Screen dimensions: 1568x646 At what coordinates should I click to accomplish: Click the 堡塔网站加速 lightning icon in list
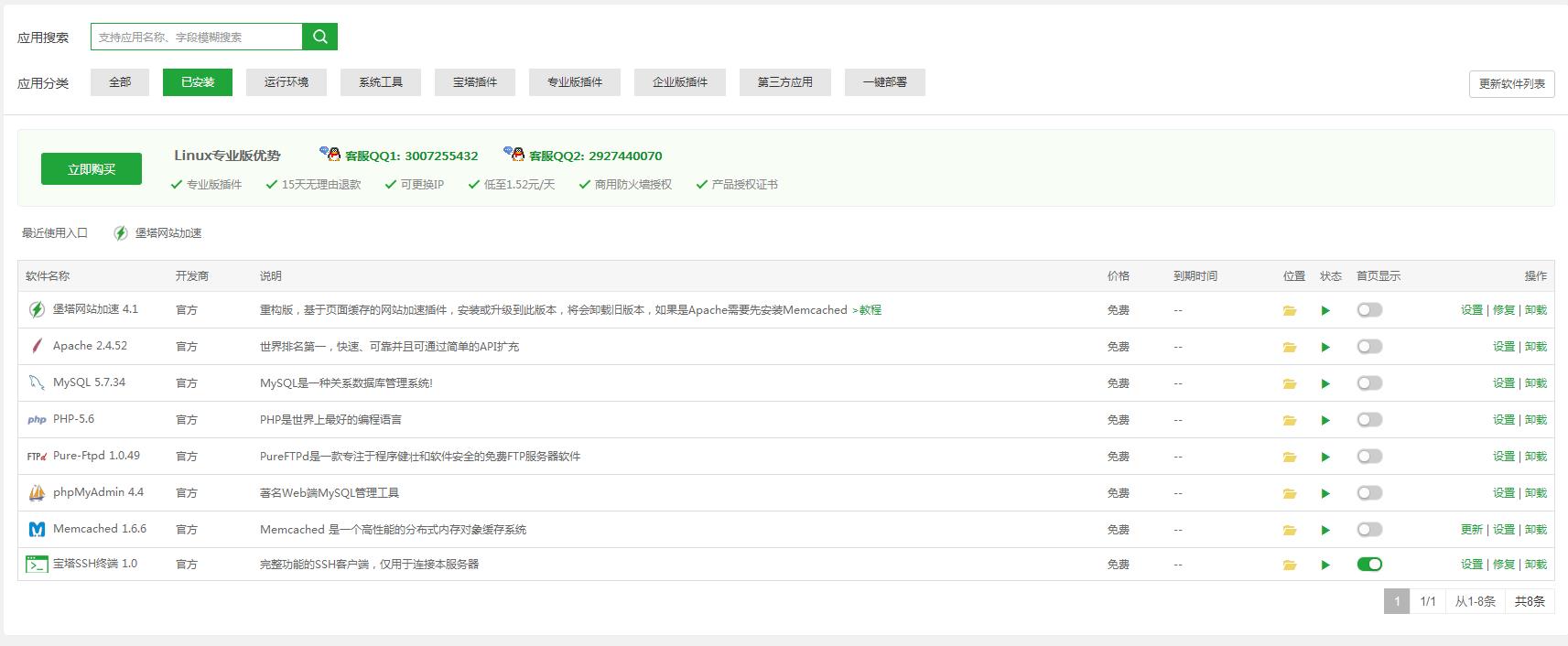(x=37, y=309)
